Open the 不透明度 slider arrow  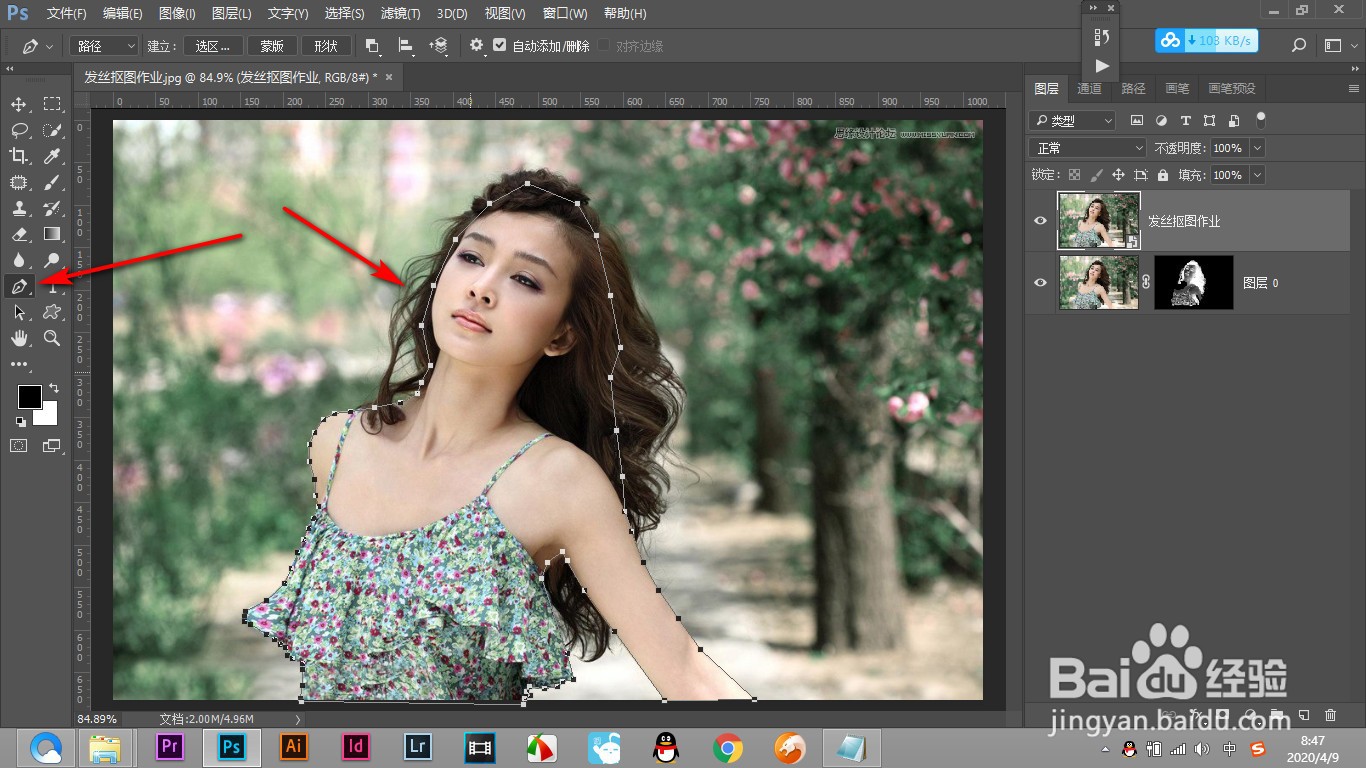click(x=1257, y=148)
